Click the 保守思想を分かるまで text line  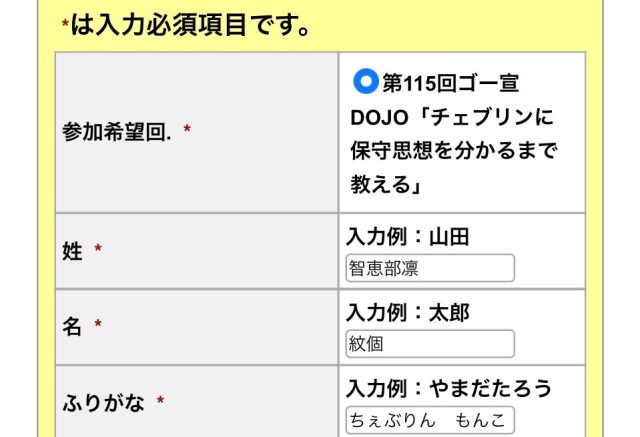[x=453, y=151]
